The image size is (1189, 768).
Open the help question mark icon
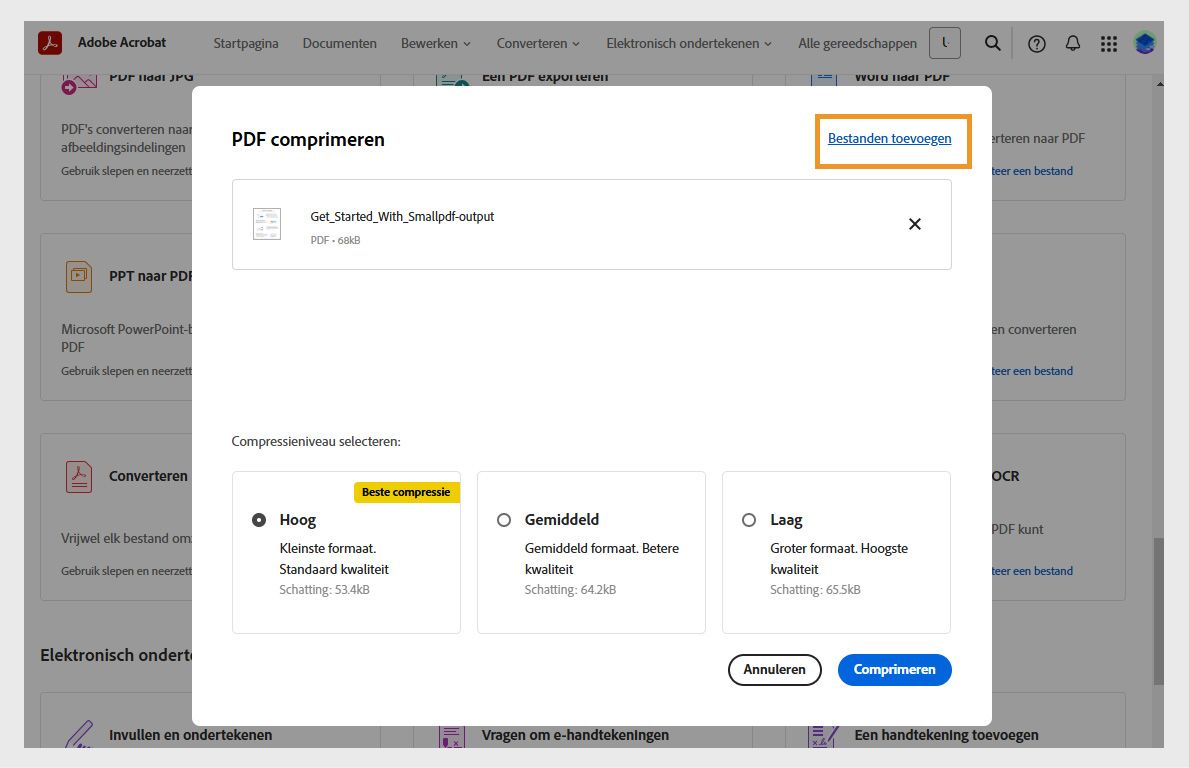coord(1037,43)
